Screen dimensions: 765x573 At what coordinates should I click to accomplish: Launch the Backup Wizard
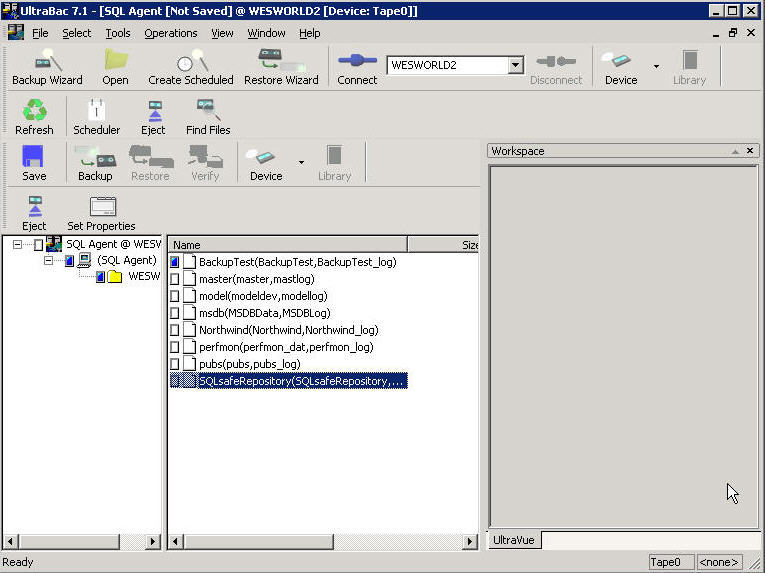point(47,67)
